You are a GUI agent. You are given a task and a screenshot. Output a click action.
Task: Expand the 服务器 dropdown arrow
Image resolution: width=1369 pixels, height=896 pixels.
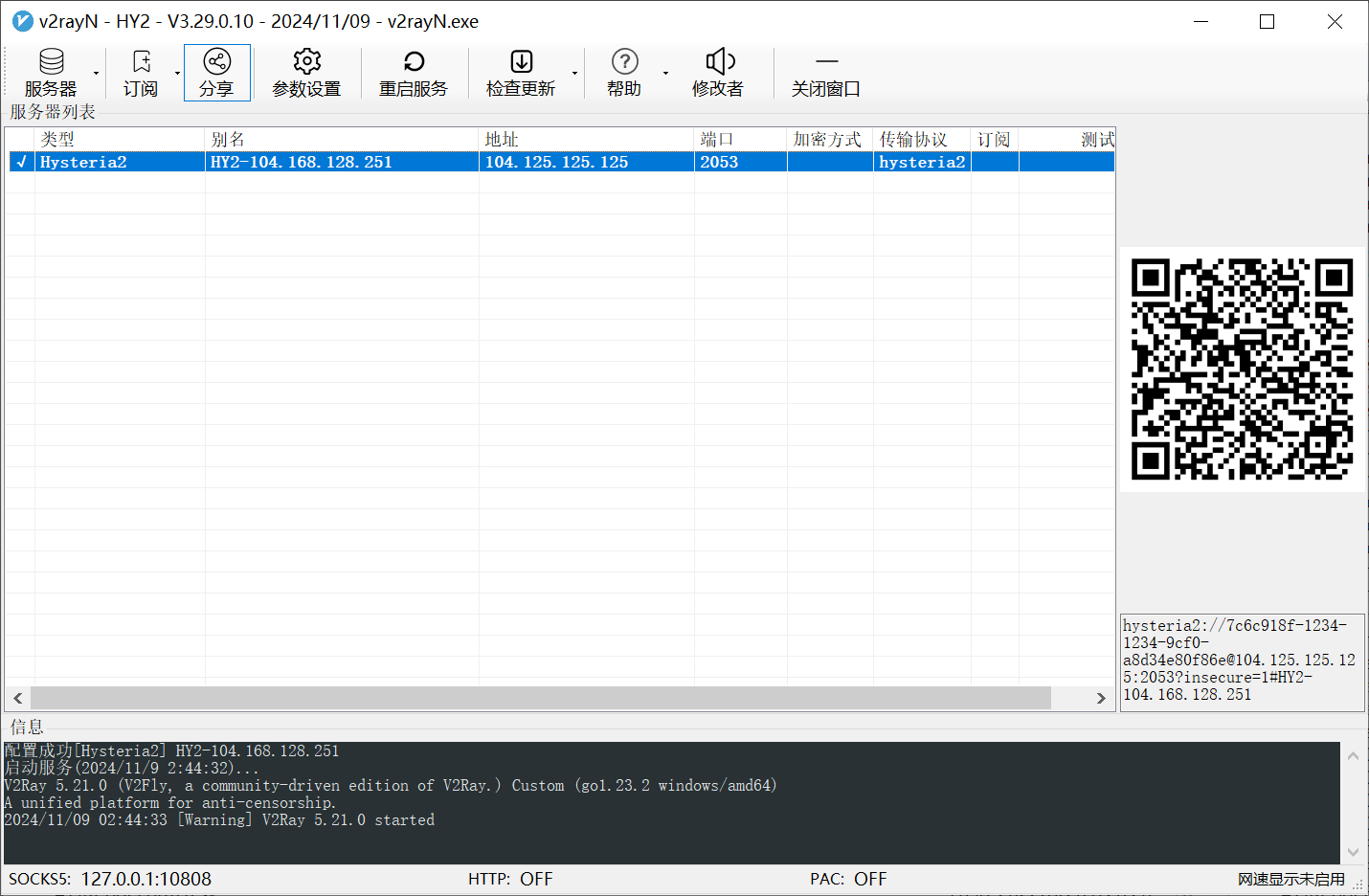point(96,74)
